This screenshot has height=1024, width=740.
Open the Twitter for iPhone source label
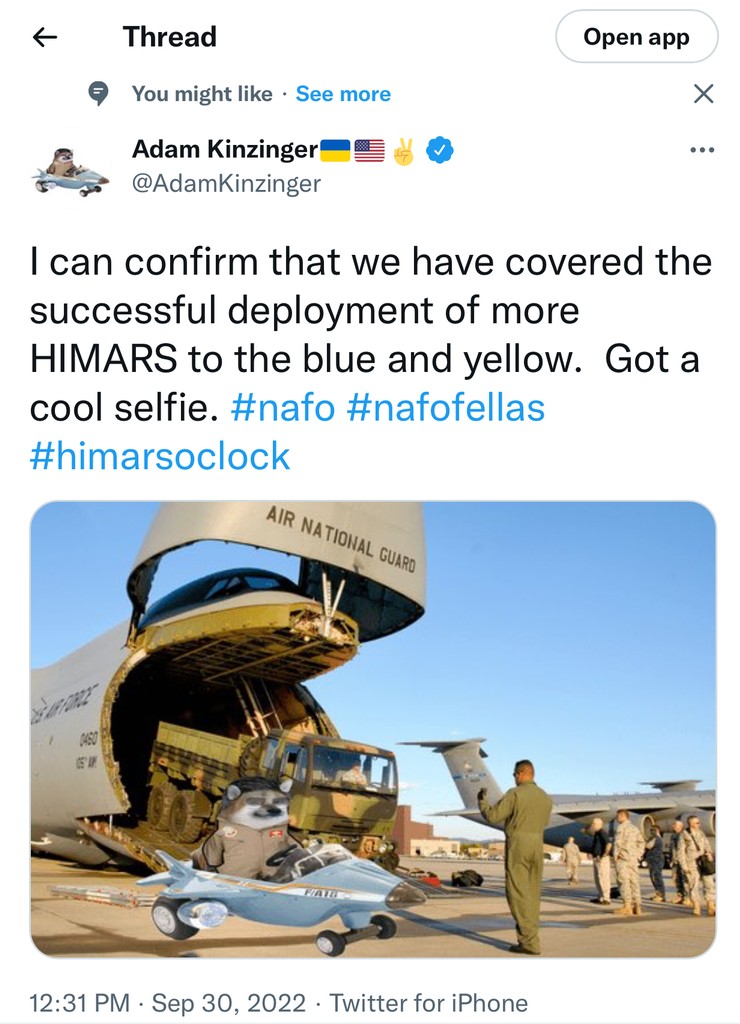tap(428, 1002)
